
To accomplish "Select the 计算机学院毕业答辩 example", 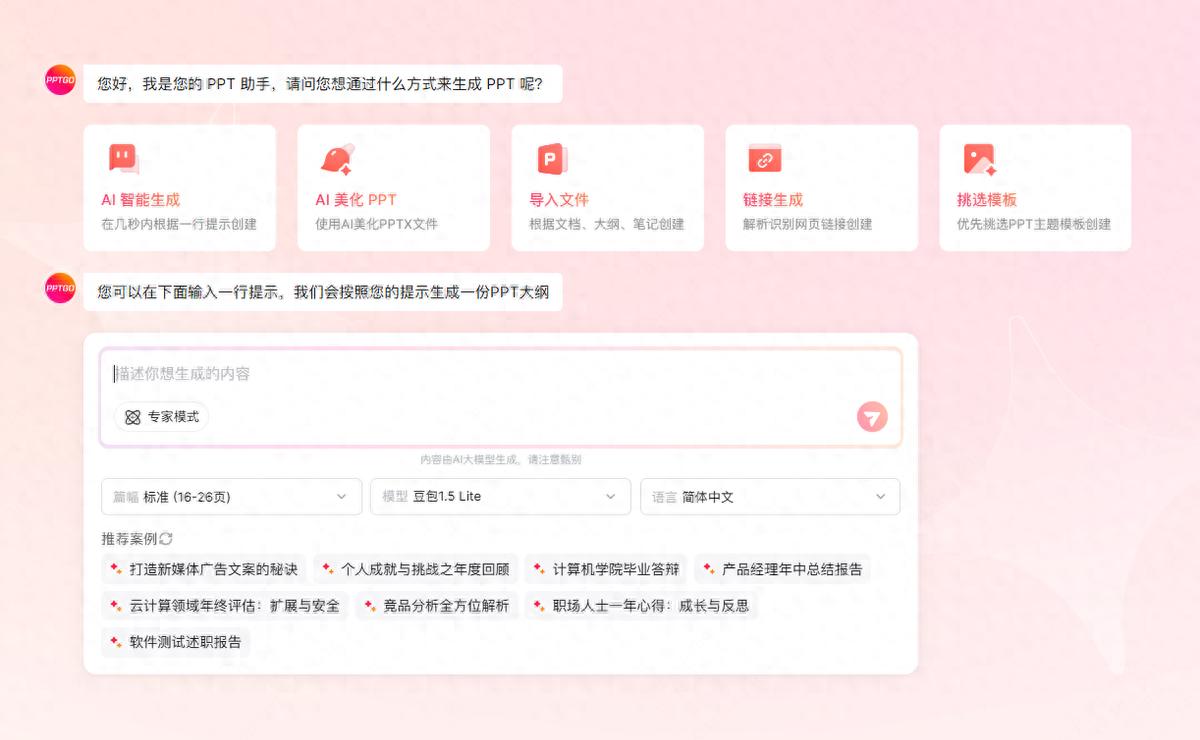I will pos(605,569).
